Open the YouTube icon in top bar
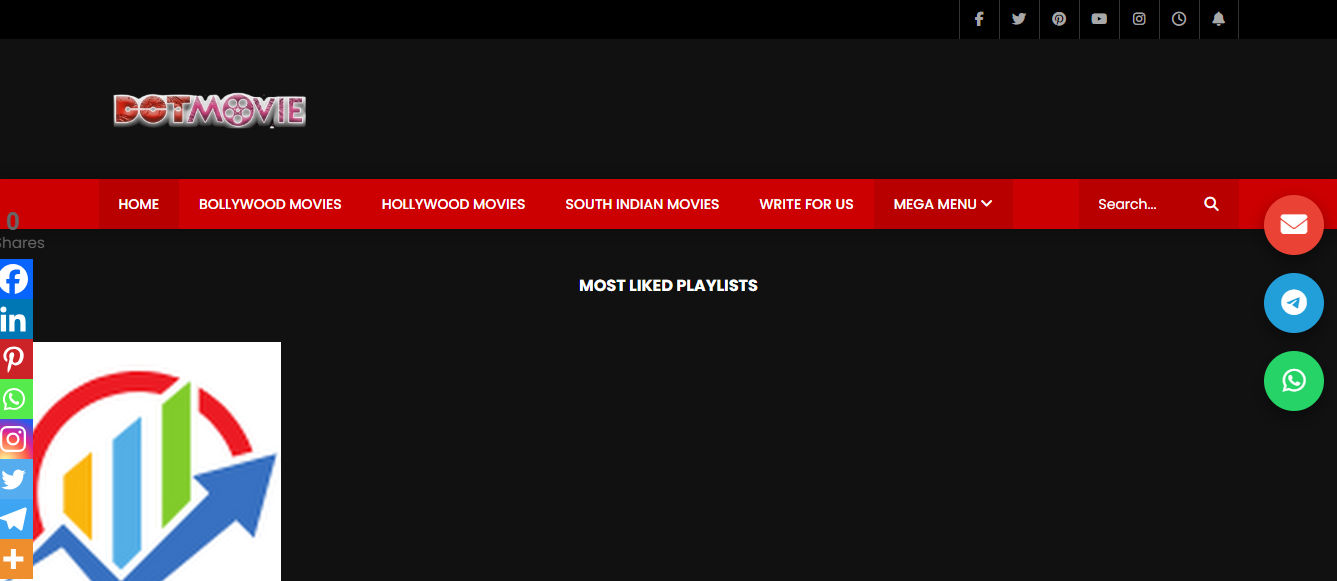 click(x=1099, y=19)
